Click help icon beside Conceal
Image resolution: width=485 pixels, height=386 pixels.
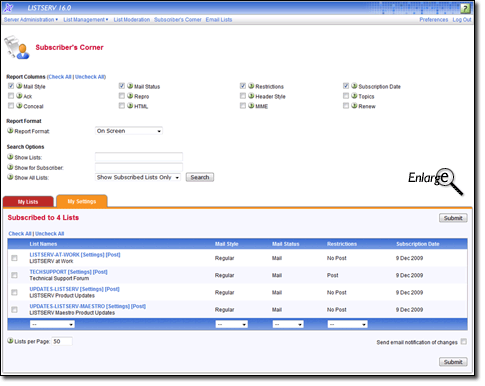tap(19, 106)
